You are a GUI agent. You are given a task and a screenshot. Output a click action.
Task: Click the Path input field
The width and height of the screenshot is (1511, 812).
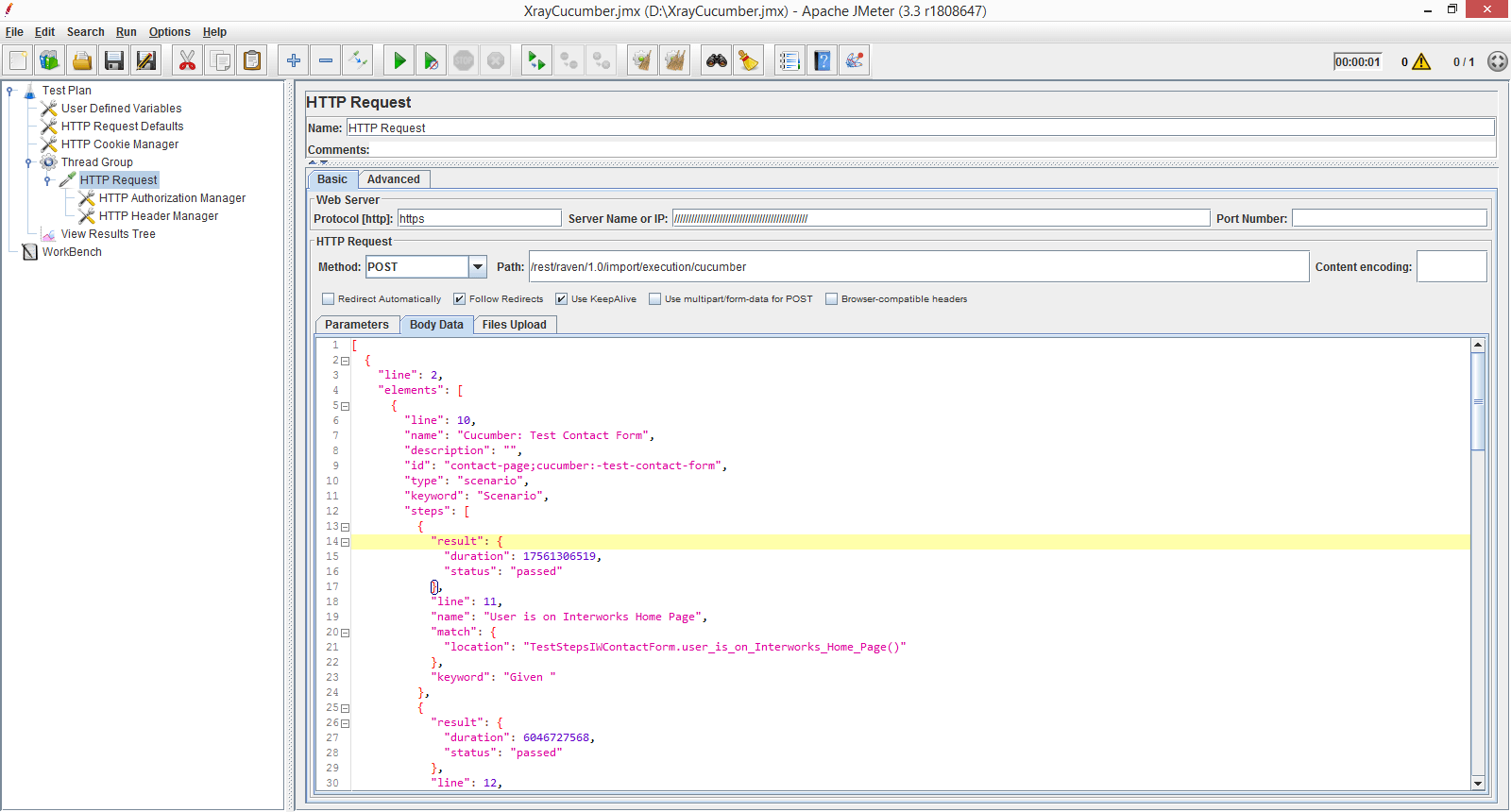point(919,267)
